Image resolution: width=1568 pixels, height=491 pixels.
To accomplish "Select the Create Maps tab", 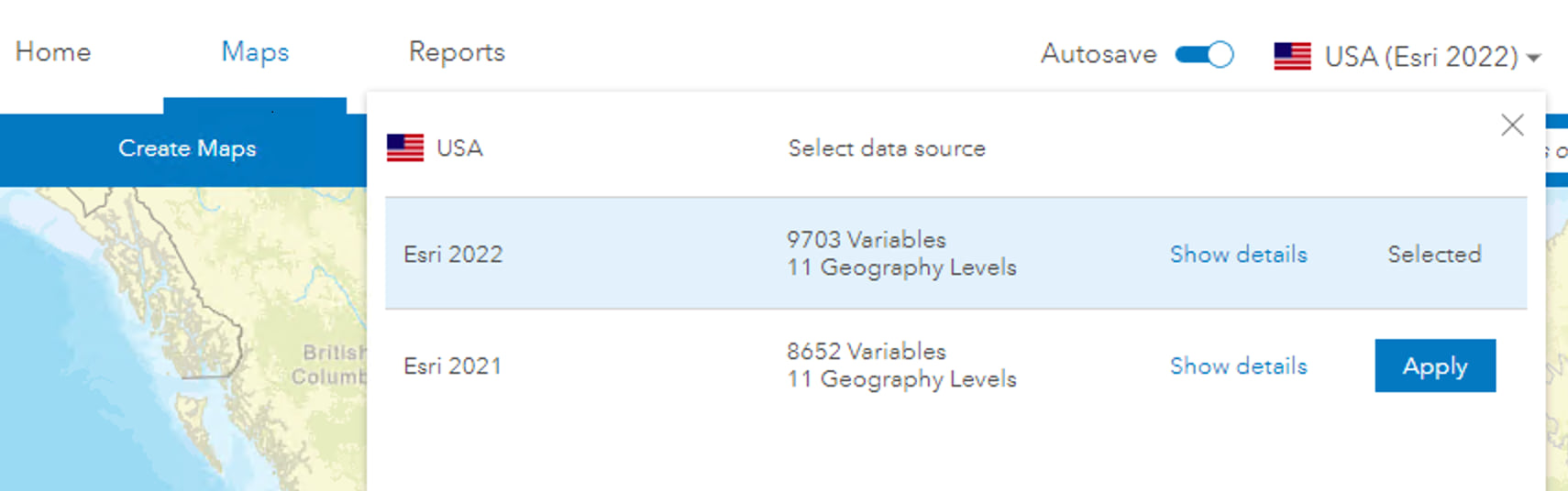I will tap(187, 148).
